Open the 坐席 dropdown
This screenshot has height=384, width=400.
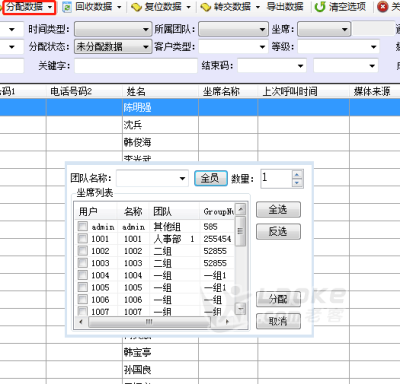click(324, 29)
